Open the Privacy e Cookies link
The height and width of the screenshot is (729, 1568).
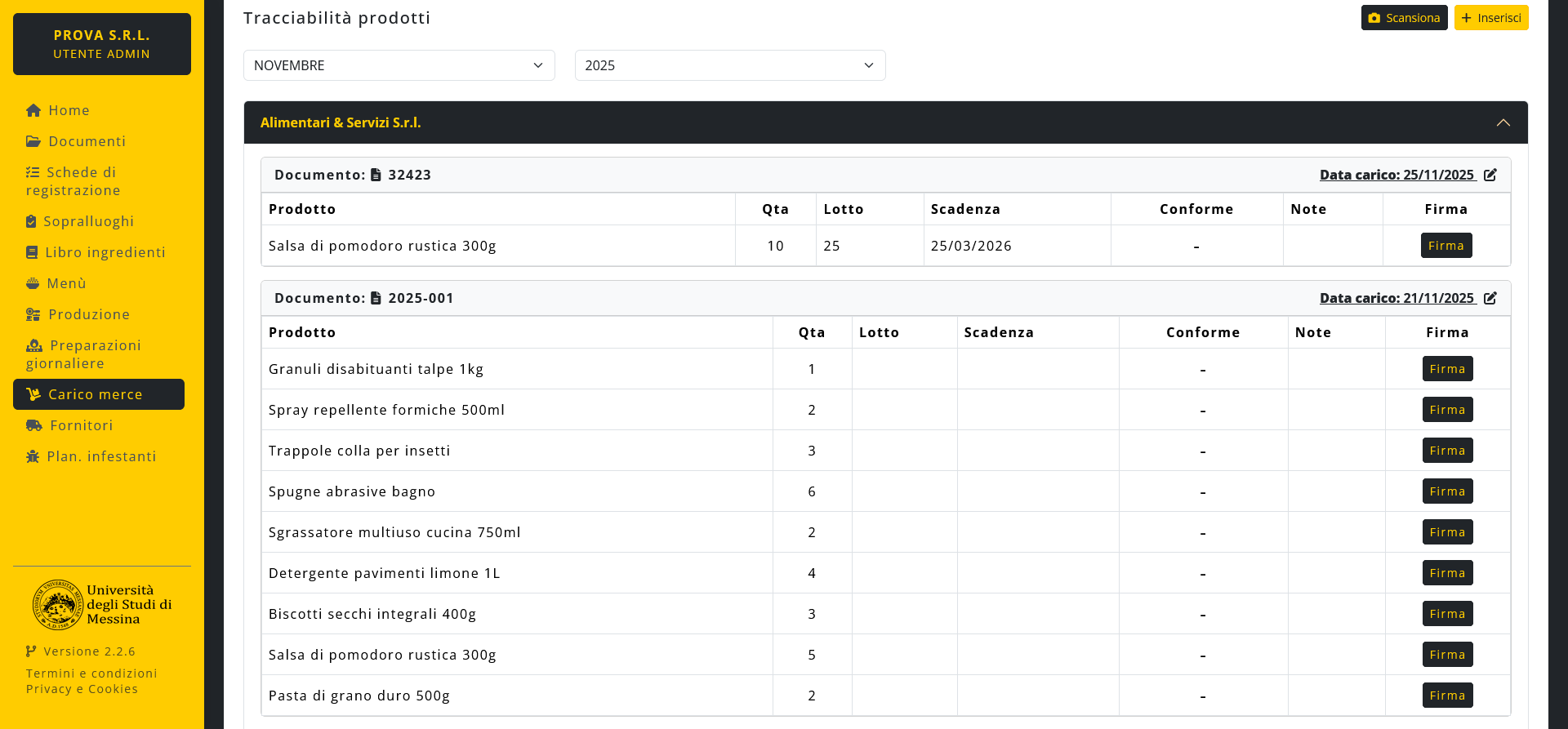(x=82, y=689)
